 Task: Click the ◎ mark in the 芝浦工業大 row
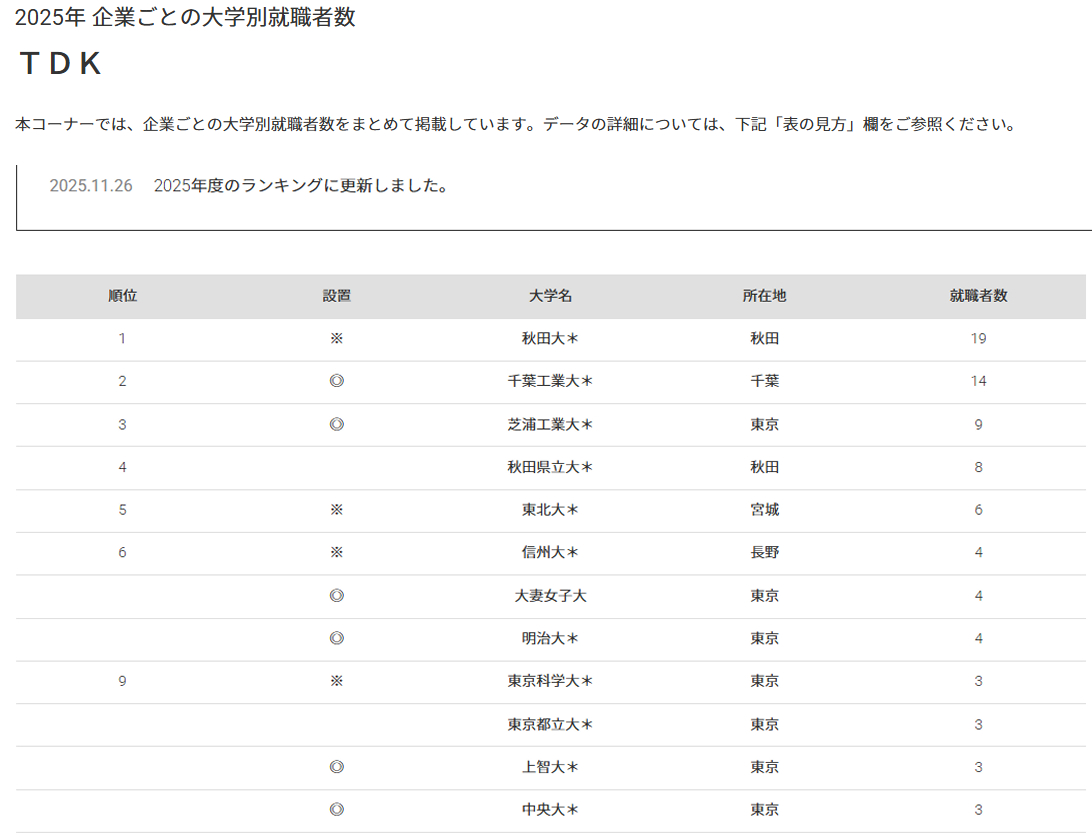[x=336, y=424]
